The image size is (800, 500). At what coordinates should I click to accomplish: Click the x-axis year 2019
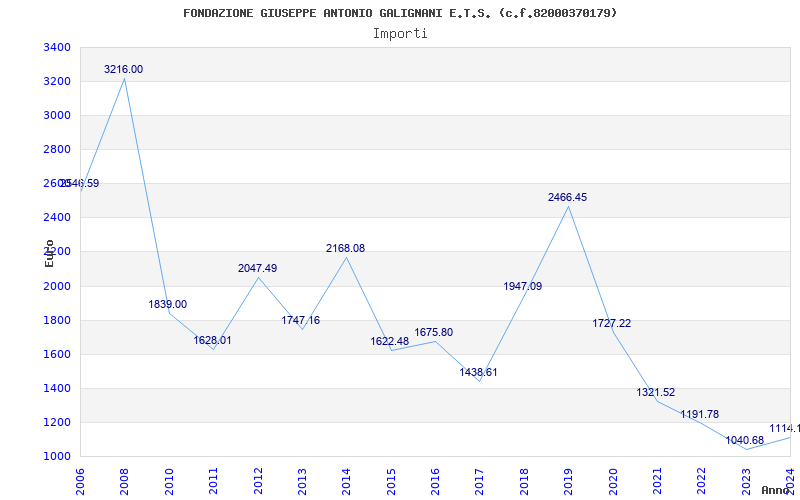(568, 481)
